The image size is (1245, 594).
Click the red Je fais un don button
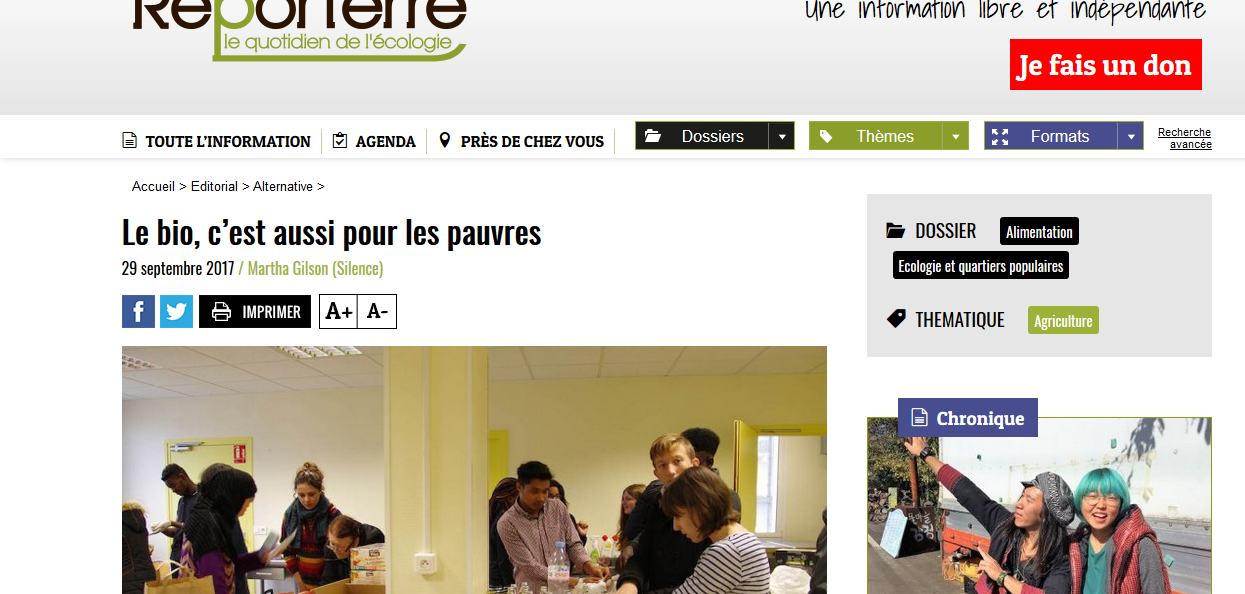pos(1105,65)
